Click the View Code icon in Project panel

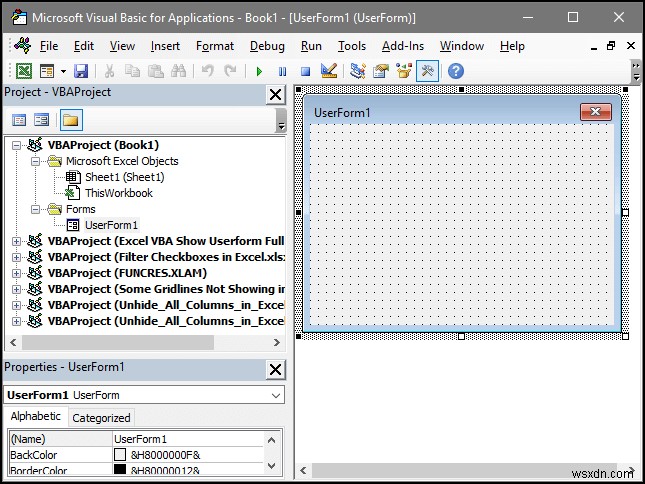[x=19, y=120]
